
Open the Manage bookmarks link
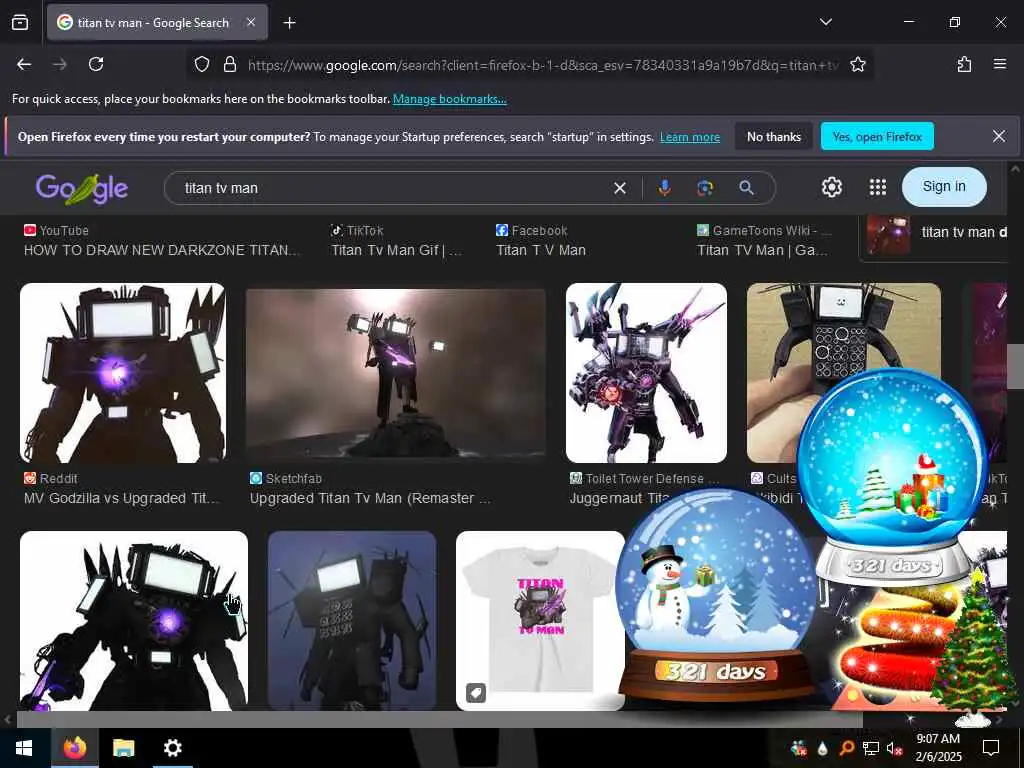pos(449,99)
